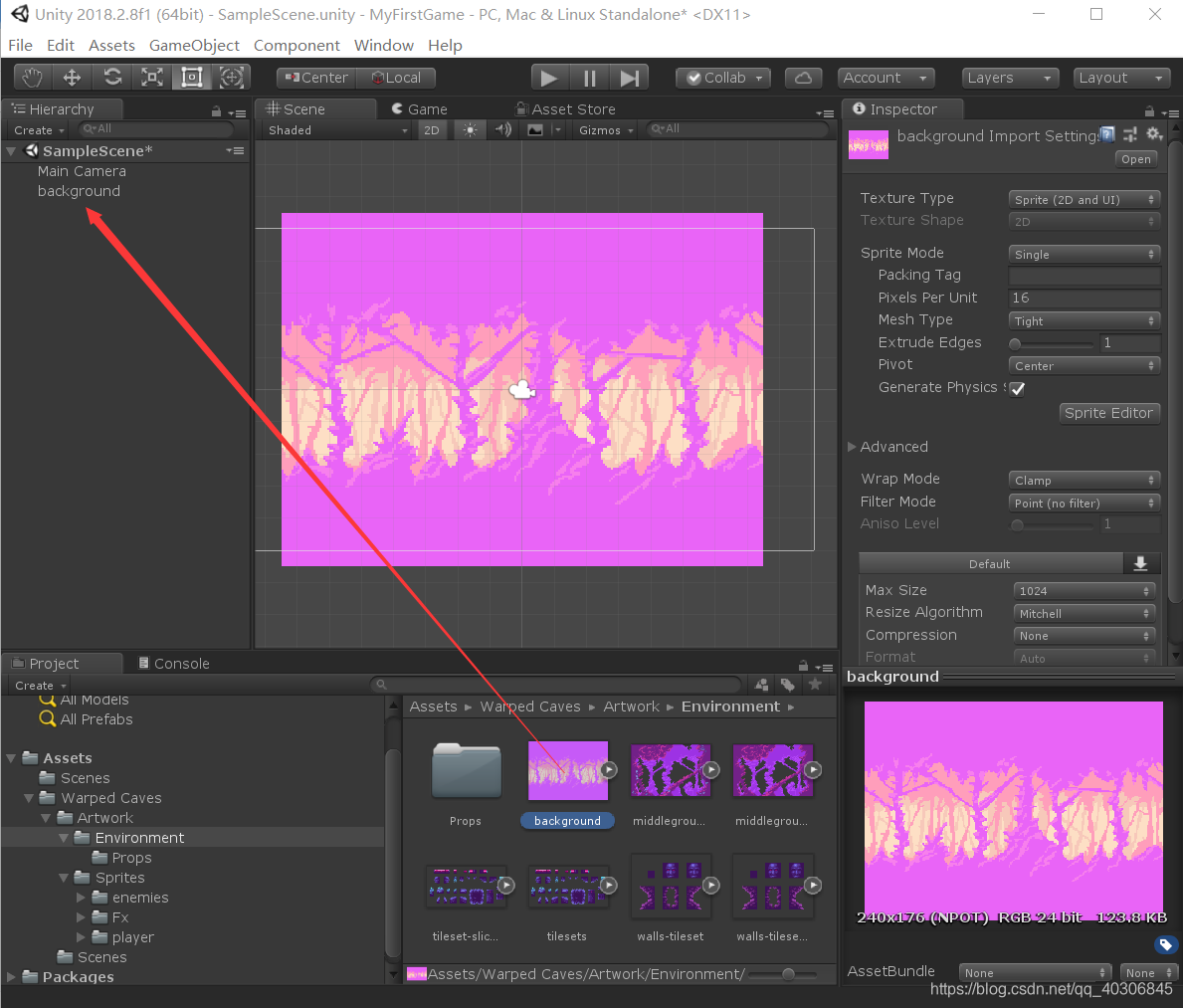Image resolution: width=1183 pixels, height=1008 pixels.
Task: Select the Rotate tool
Action: coord(112,78)
